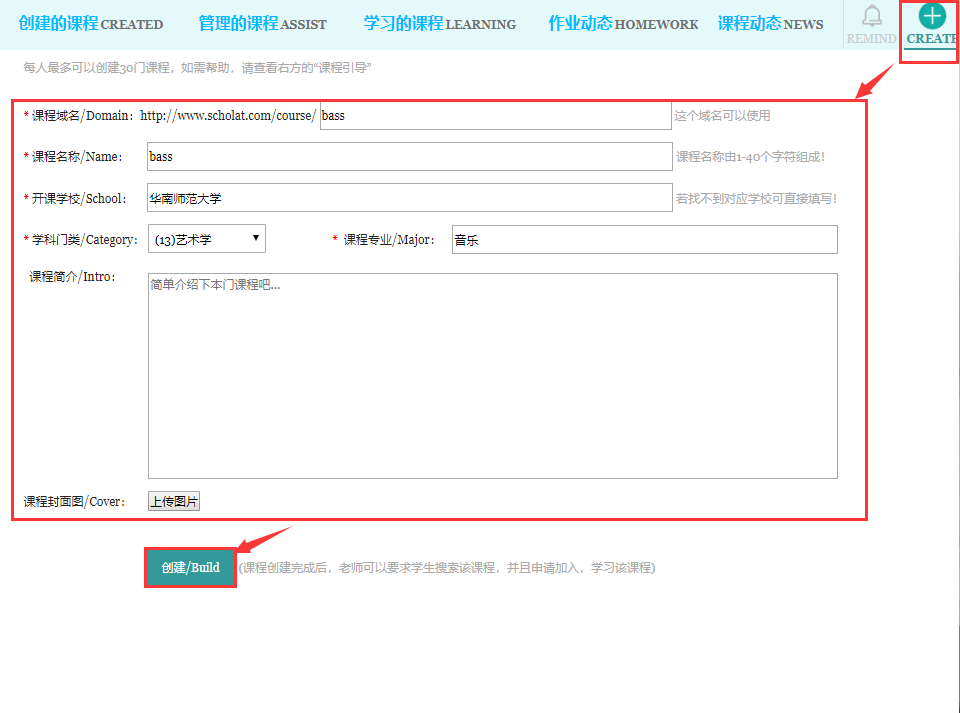This screenshot has height=713, width=960.
Task: Select the 课程动态 NEWS tab
Action: [x=770, y=24]
